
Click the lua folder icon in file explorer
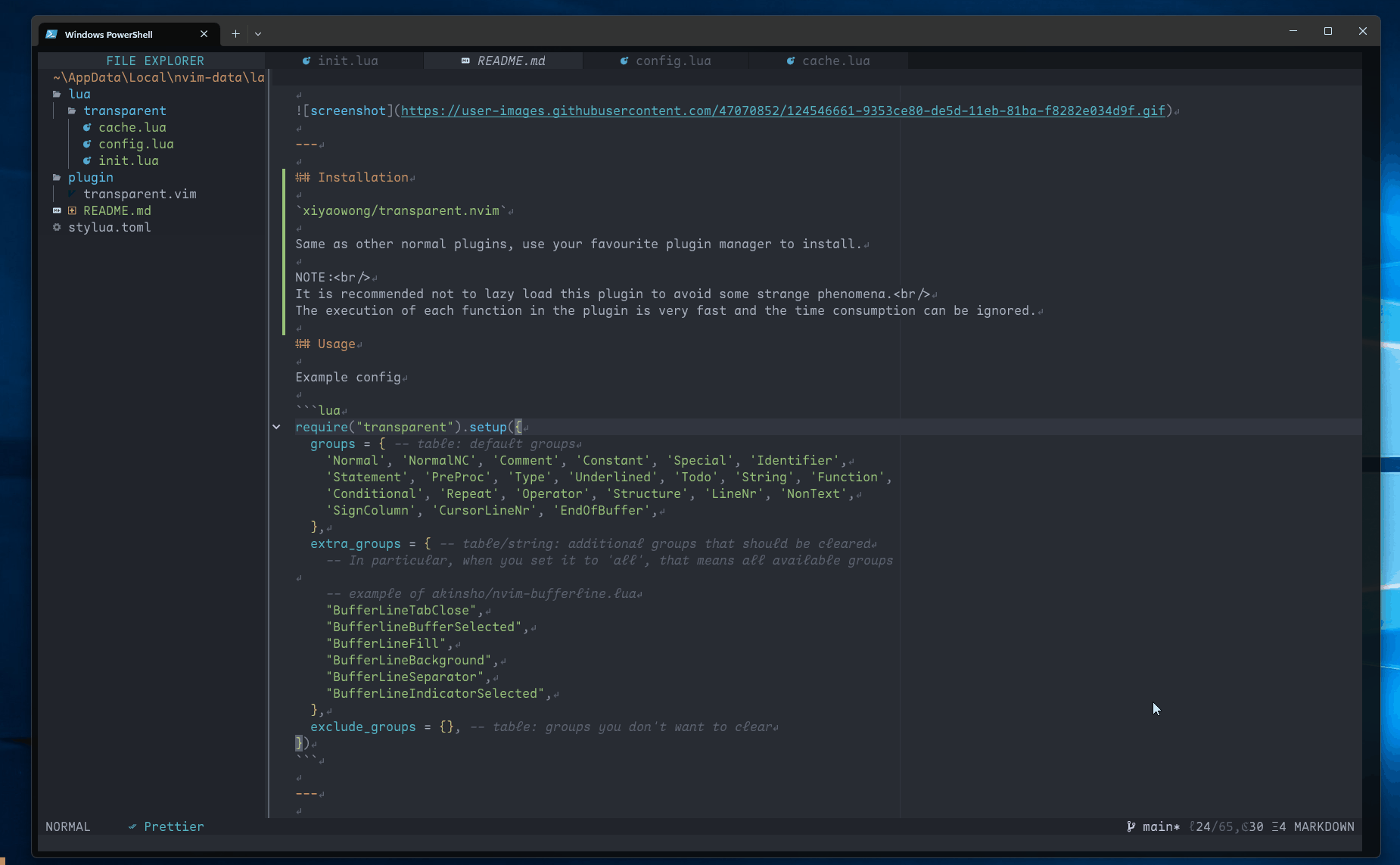[x=57, y=95]
